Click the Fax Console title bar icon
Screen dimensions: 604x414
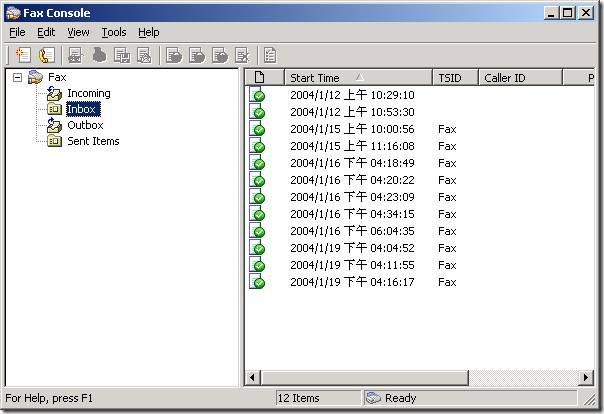coord(13,13)
